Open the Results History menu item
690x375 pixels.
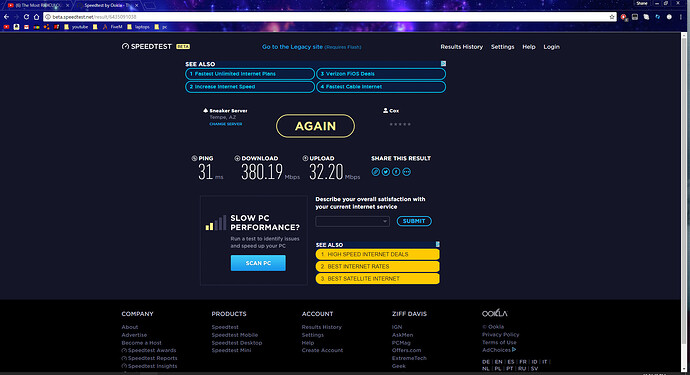tap(462, 47)
